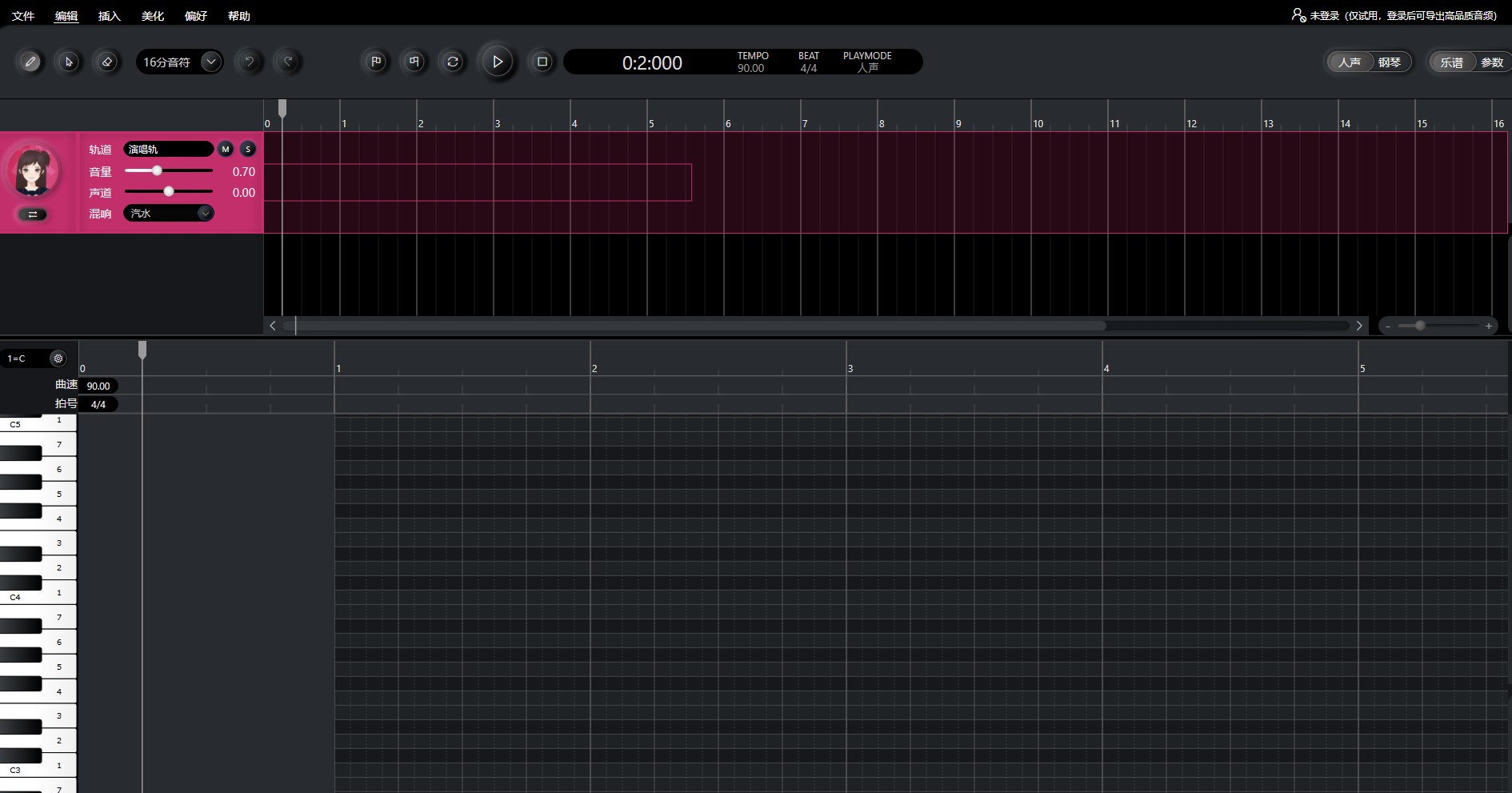Click the BEAT 4/4 value
1512x793 pixels.
(x=809, y=69)
